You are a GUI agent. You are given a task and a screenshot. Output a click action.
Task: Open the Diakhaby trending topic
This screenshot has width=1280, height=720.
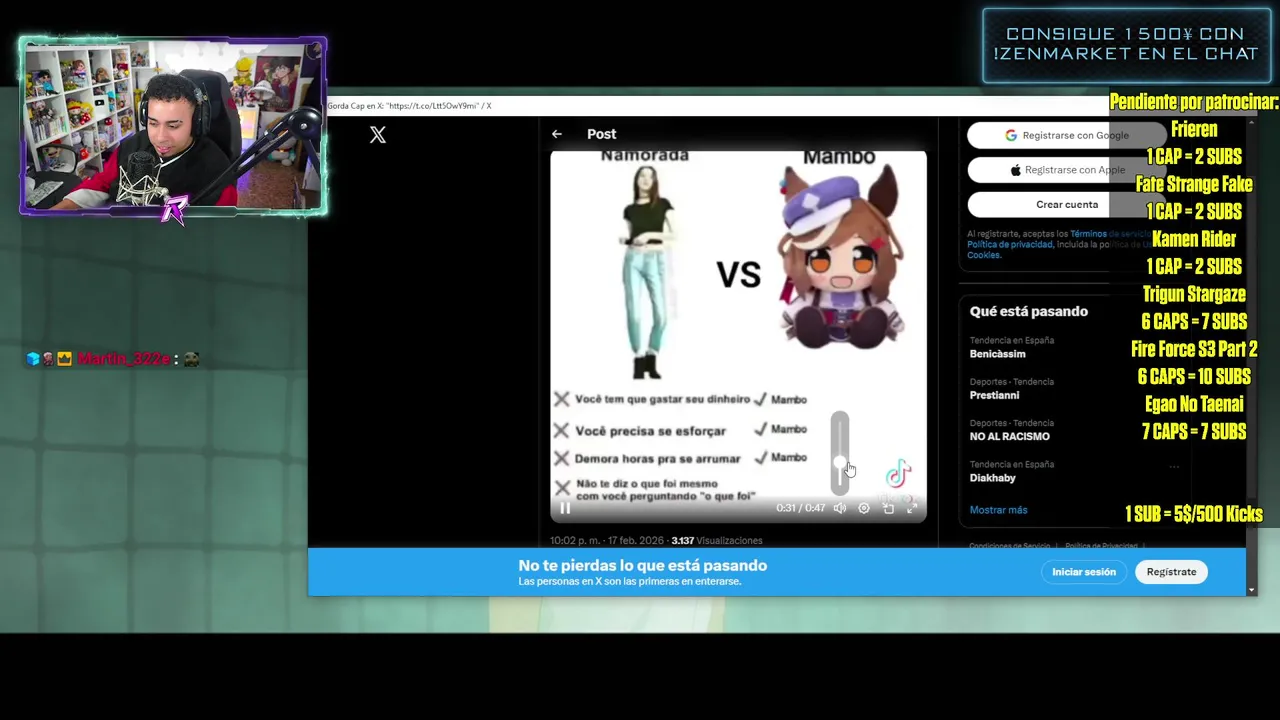[x=992, y=478]
